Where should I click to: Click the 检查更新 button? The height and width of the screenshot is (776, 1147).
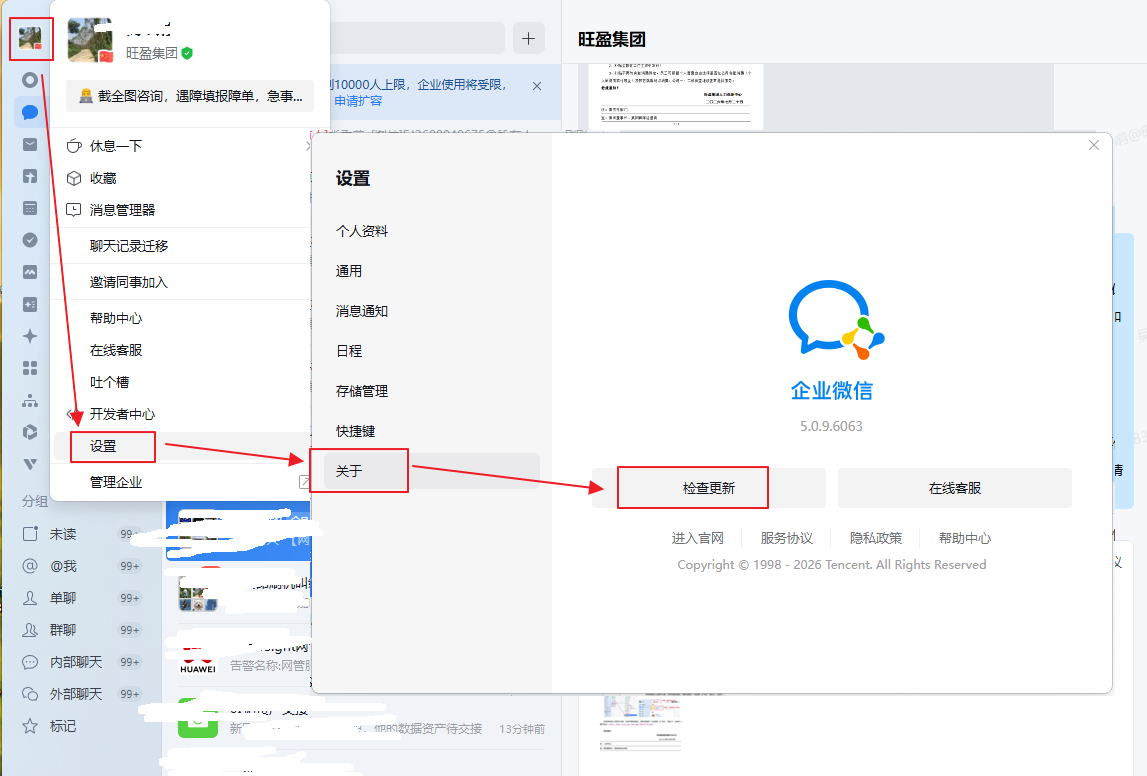point(709,488)
